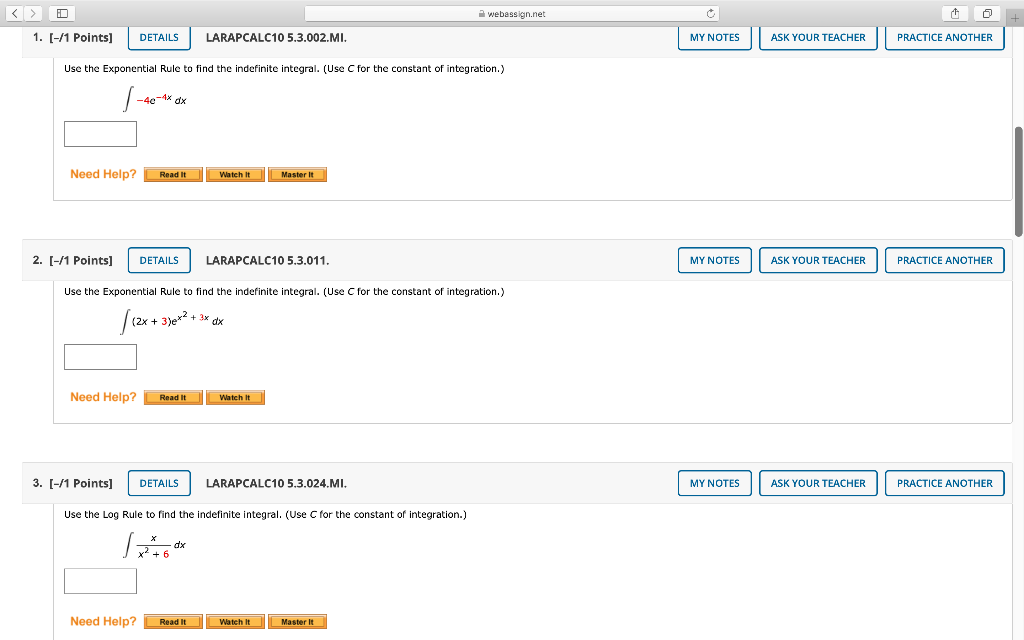The width and height of the screenshot is (1024, 640).
Task: Click the Master It button for problem 3
Action: (x=297, y=621)
